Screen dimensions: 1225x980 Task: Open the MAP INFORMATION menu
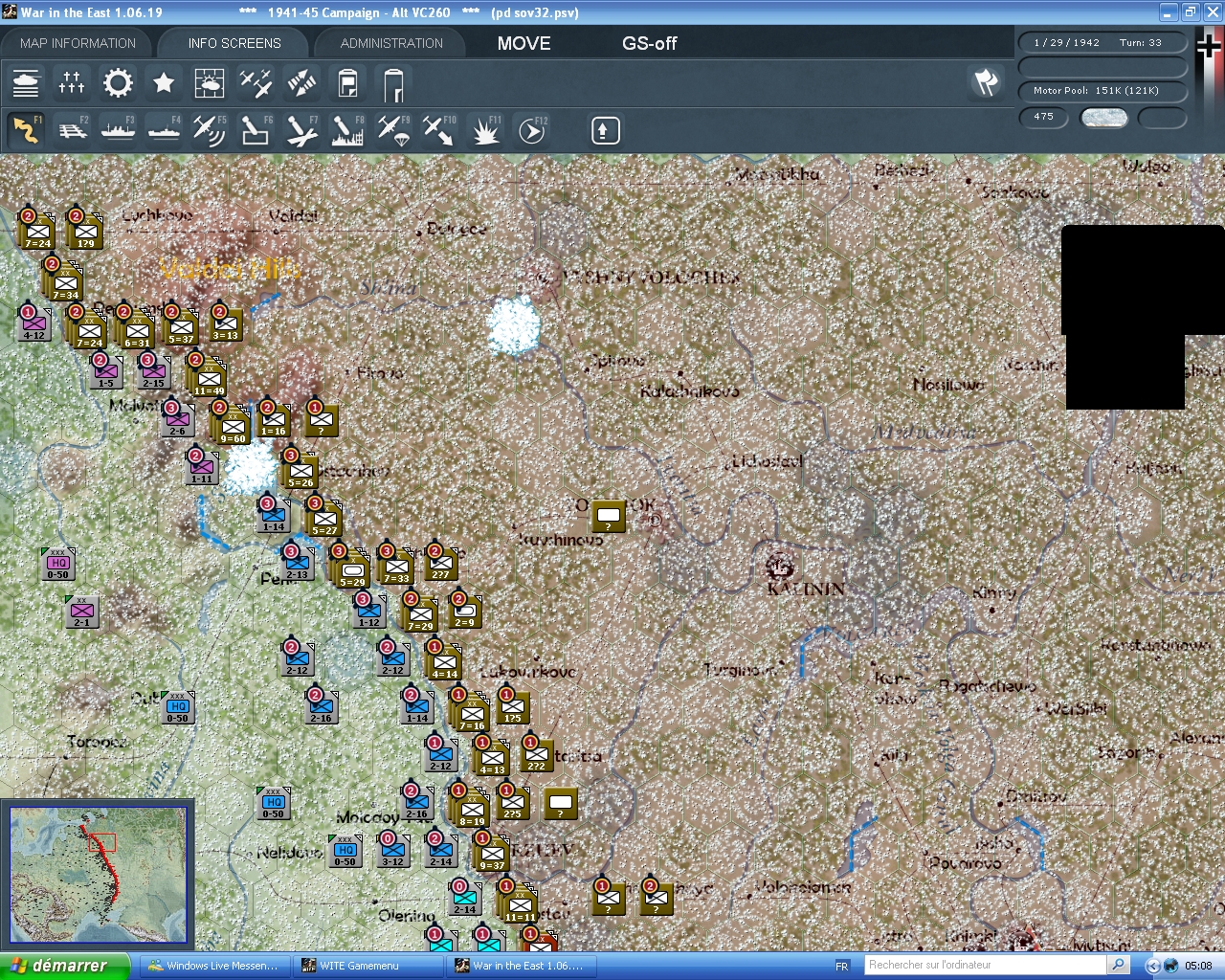pyautogui.click(x=77, y=43)
